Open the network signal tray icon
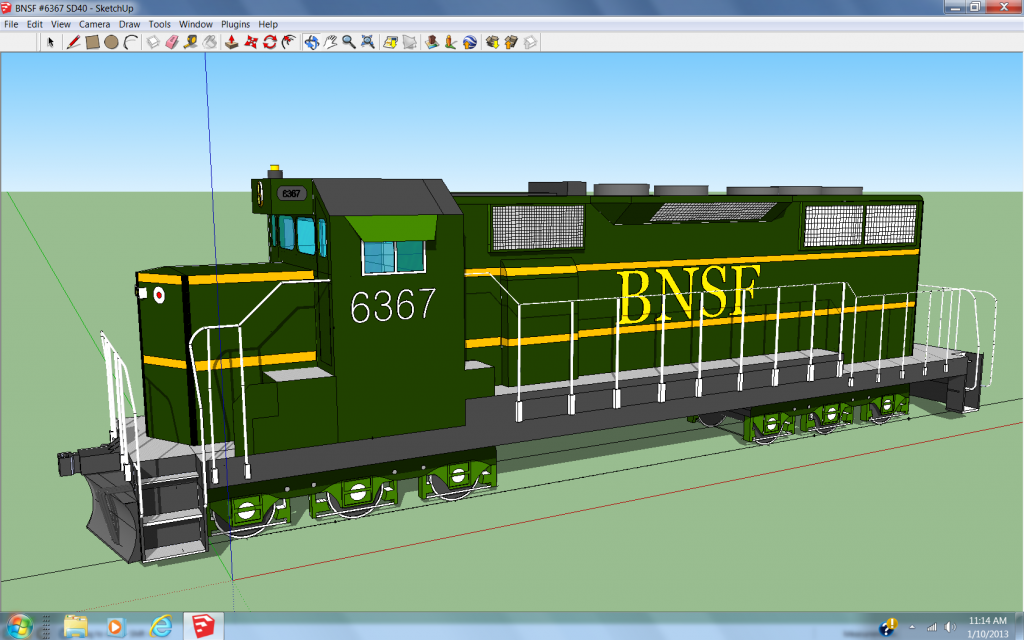The image size is (1024, 640). (x=932, y=627)
